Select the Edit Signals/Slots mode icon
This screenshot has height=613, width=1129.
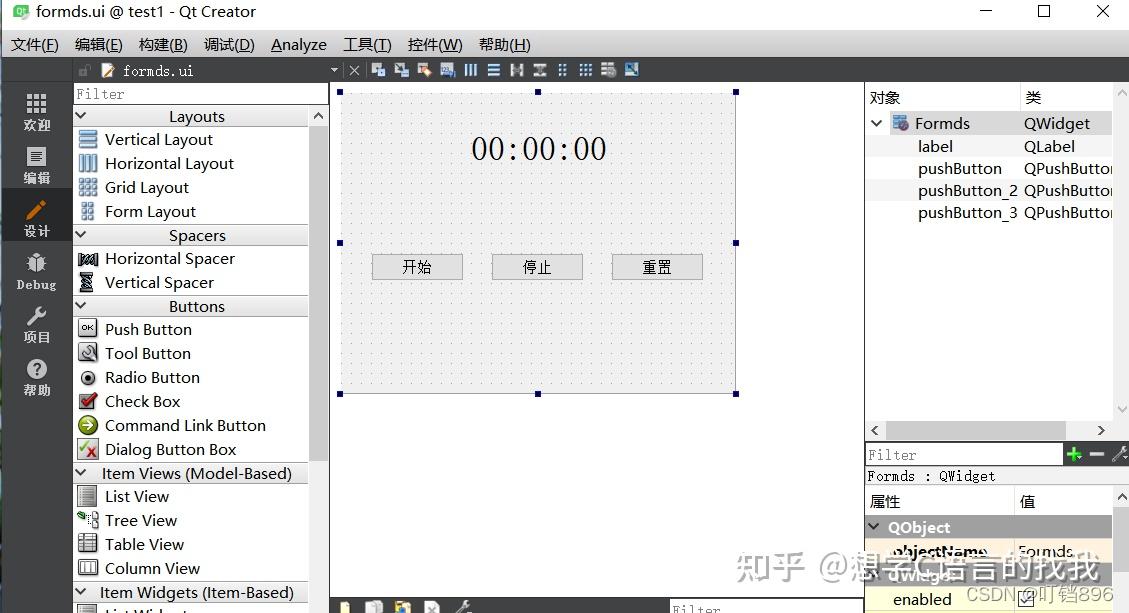402,69
